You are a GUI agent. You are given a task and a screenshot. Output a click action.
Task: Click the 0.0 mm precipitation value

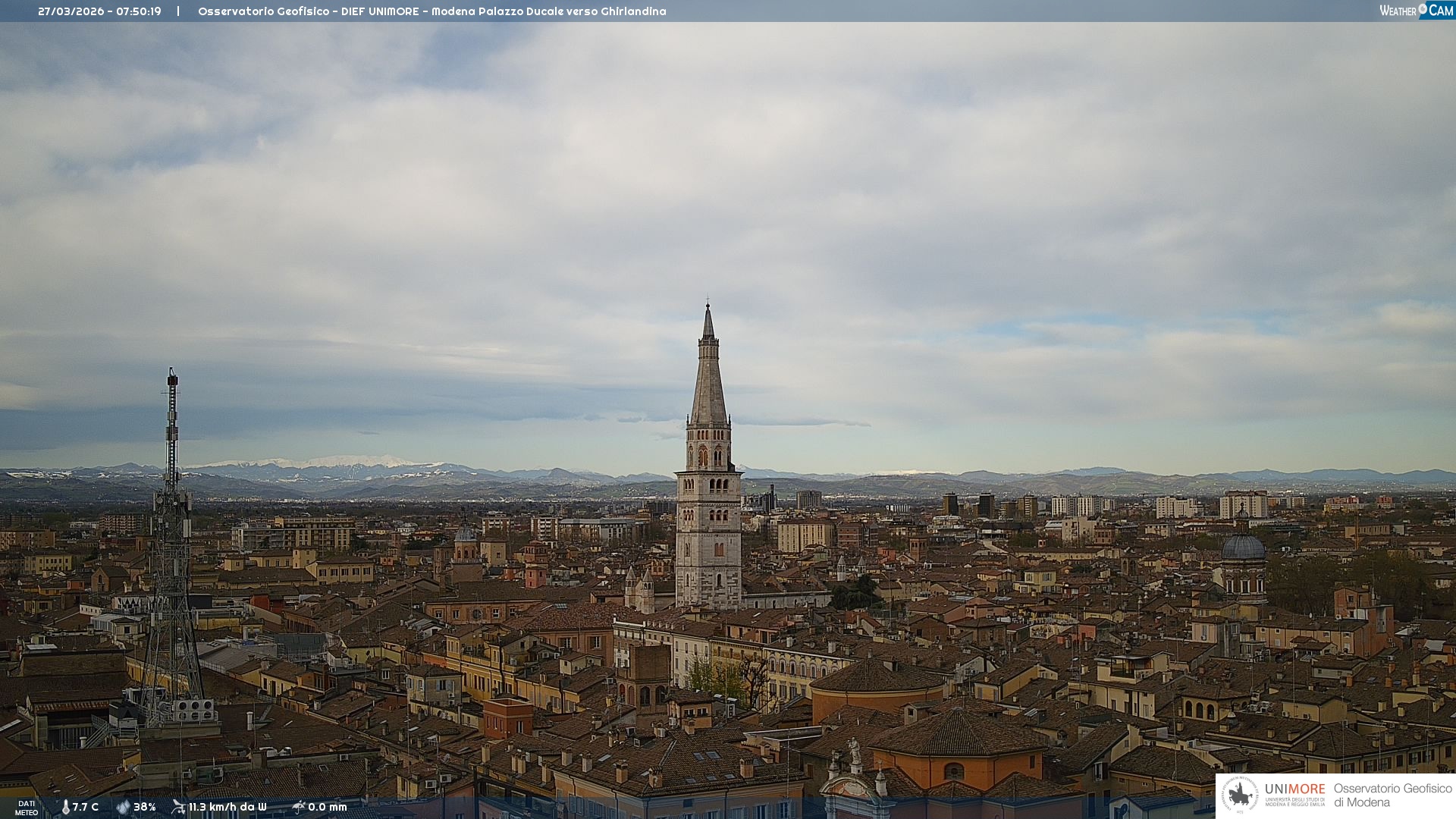[328, 807]
